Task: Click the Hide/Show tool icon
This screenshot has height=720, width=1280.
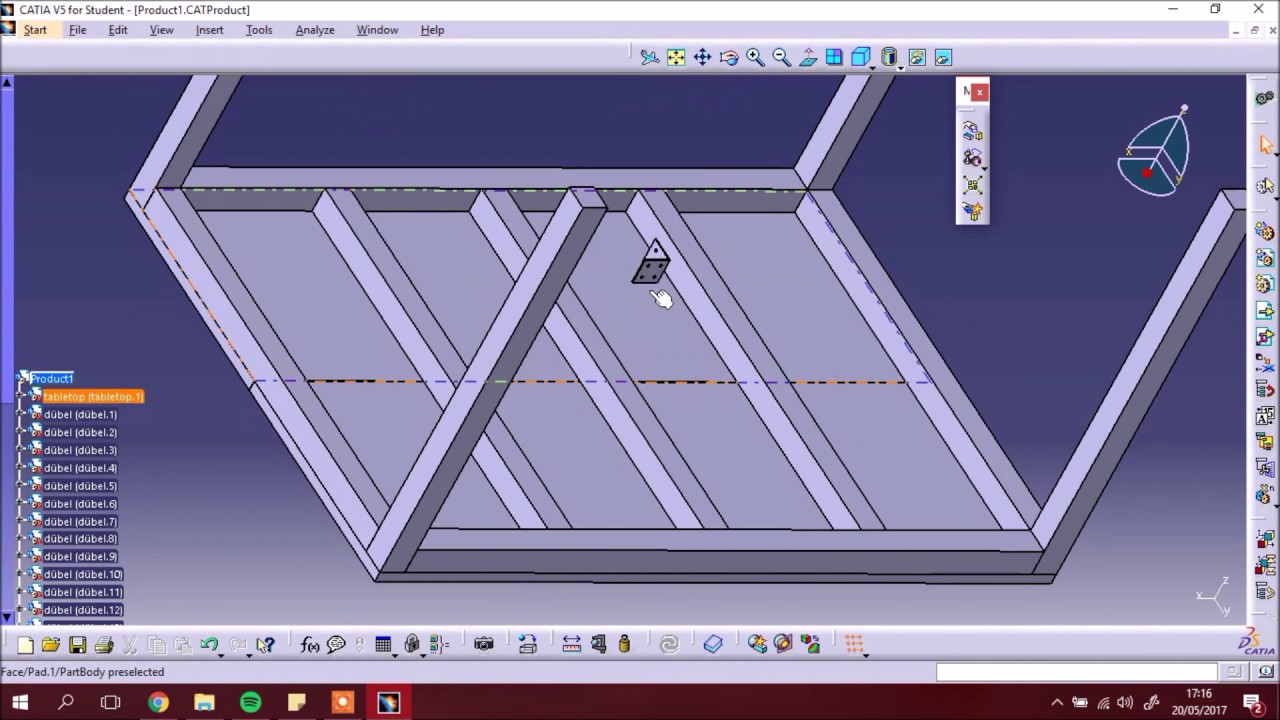Action: pos(917,58)
